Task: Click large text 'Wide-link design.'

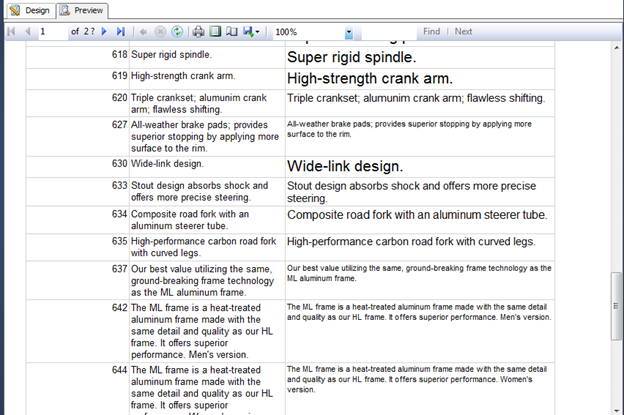Action: pos(345,166)
